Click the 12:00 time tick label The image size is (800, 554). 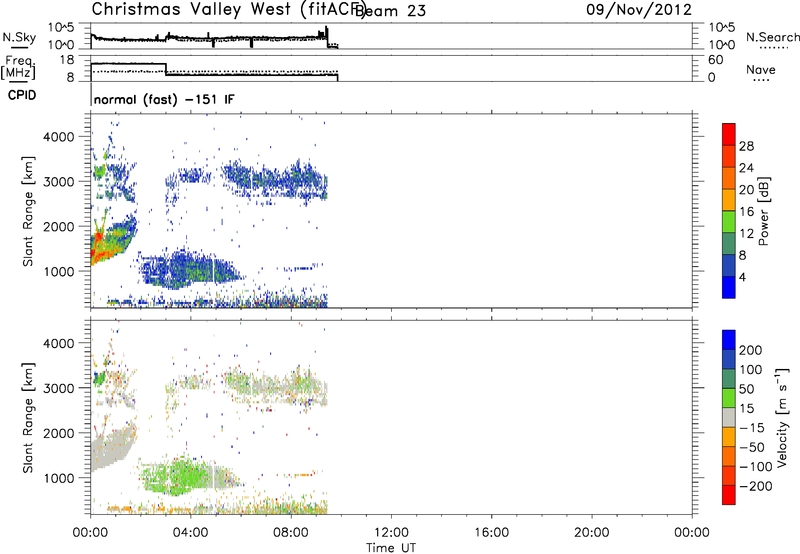tap(391, 533)
